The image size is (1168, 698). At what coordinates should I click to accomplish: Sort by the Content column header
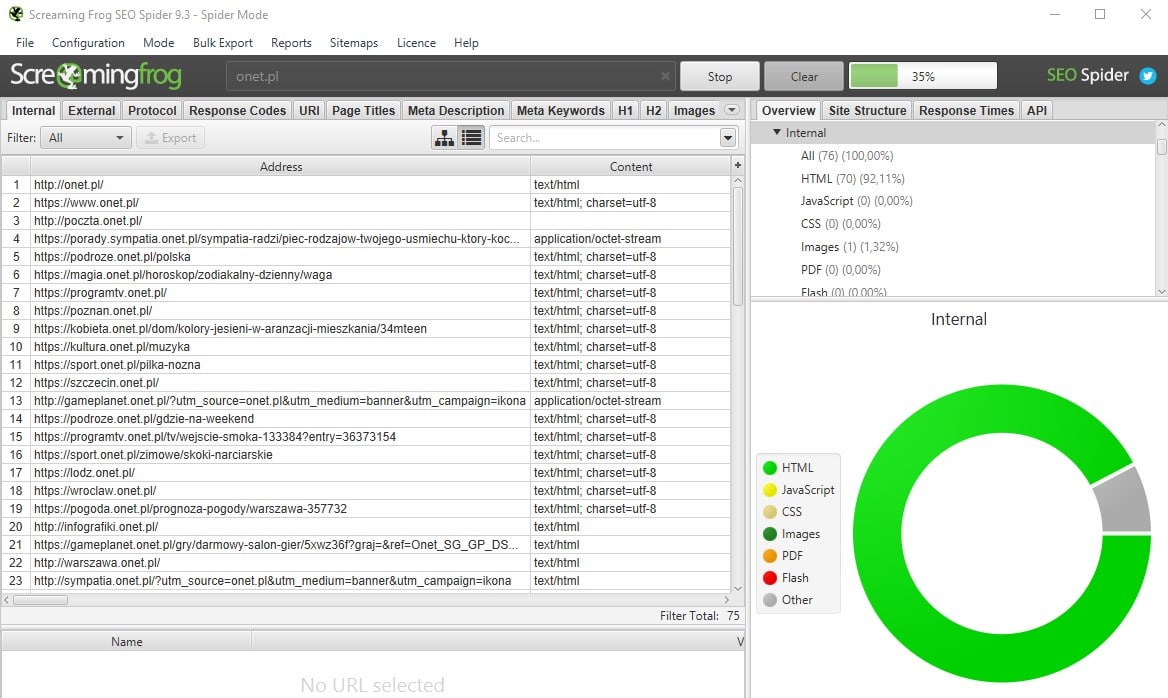(x=630, y=166)
